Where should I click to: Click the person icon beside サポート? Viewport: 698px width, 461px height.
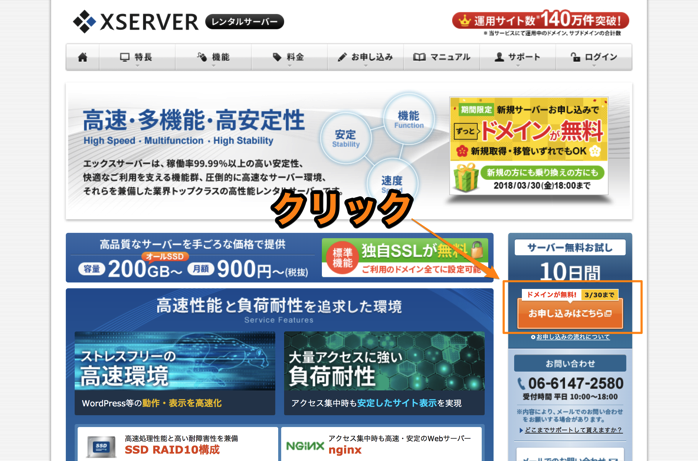coord(499,57)
